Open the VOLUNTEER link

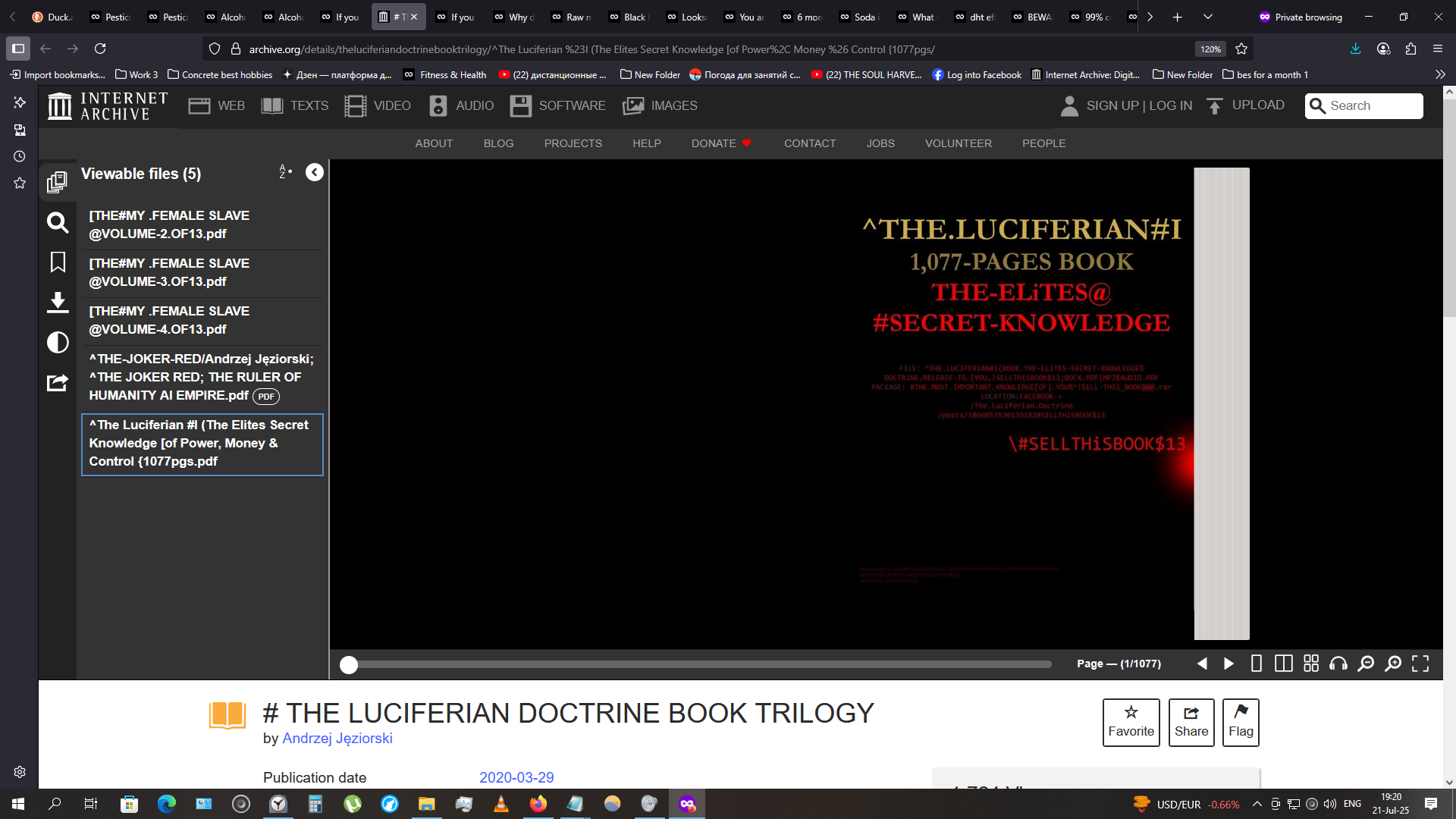coord(959,143)
